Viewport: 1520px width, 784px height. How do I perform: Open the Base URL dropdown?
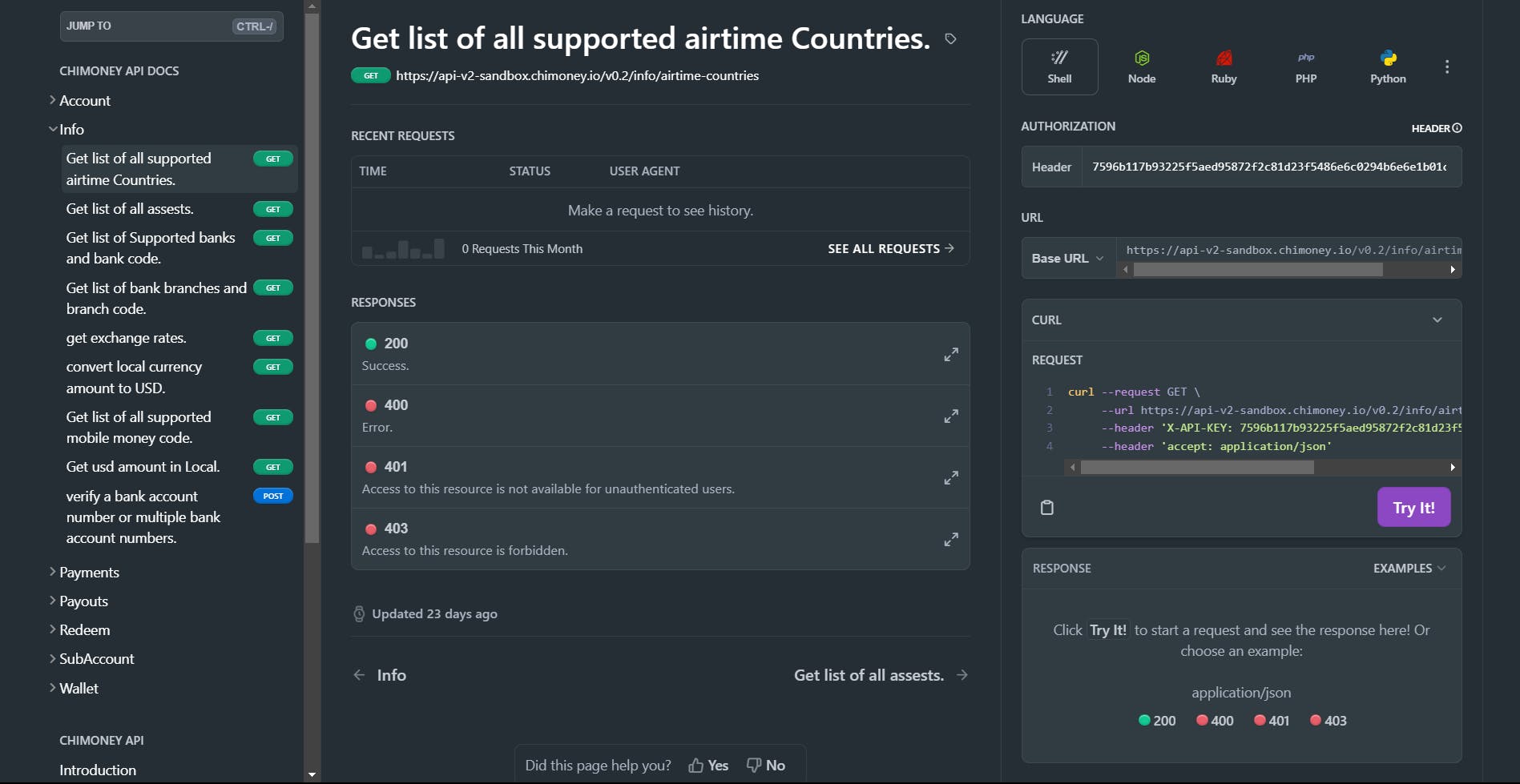[x=1068, y=258]
